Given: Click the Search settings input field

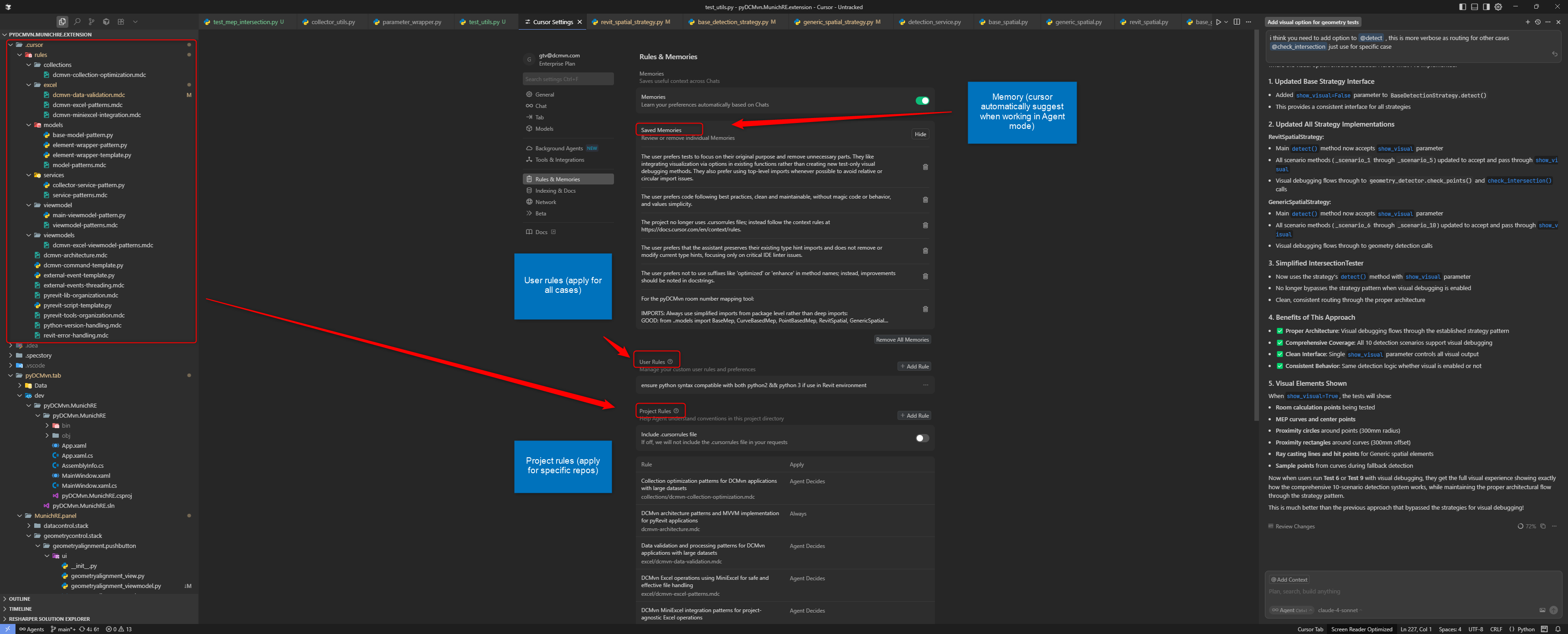Looking at the screenshot, I should (x=567, y=79).
